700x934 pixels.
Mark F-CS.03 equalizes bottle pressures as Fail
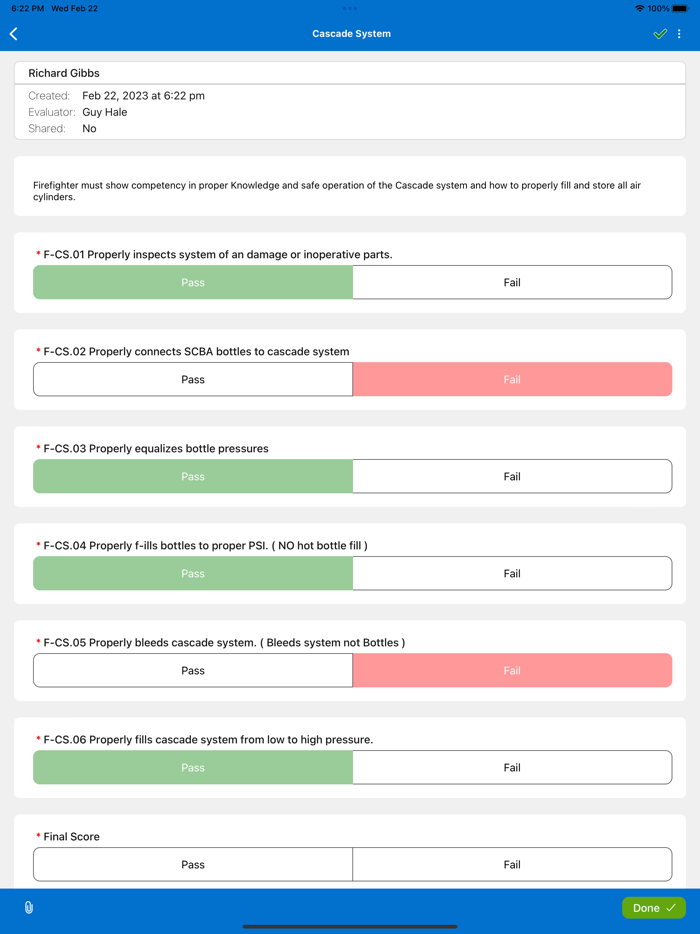coord(512,476)
